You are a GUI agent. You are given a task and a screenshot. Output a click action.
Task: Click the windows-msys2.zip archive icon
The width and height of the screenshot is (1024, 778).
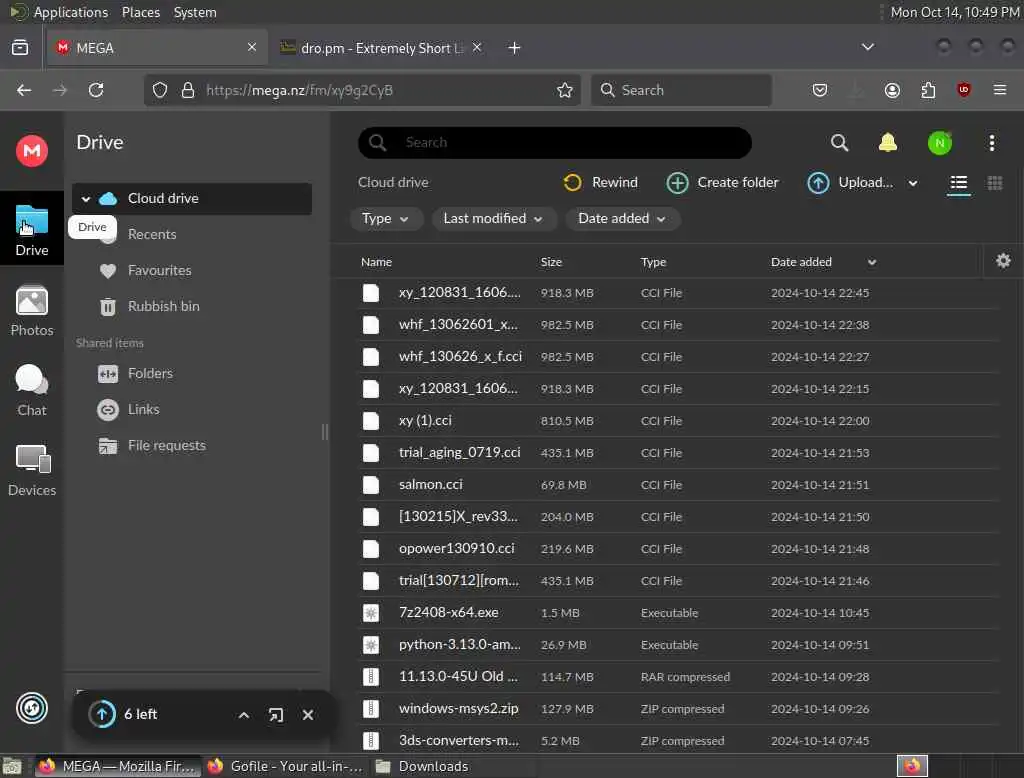(x=370, y=709)
